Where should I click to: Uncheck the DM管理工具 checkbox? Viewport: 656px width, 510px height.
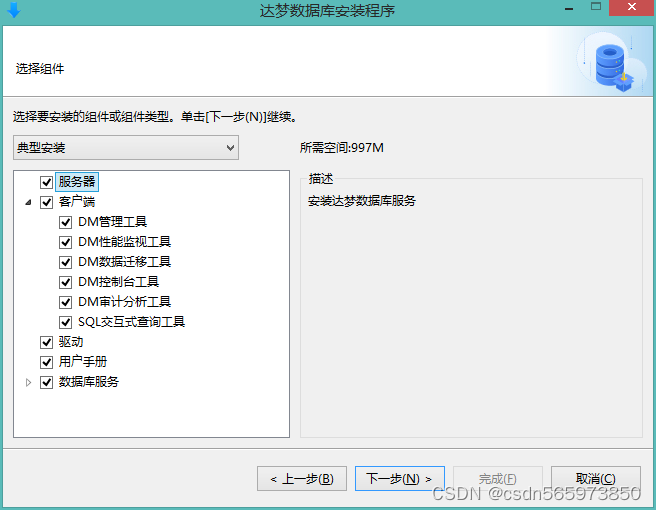coord(66,222)
